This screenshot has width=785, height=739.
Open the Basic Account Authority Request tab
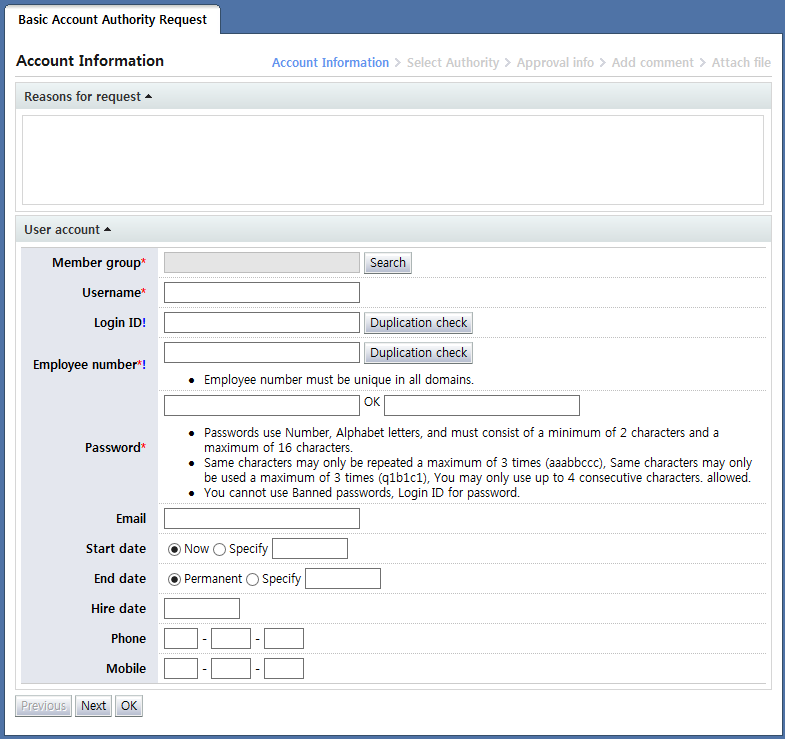[112, 20]
